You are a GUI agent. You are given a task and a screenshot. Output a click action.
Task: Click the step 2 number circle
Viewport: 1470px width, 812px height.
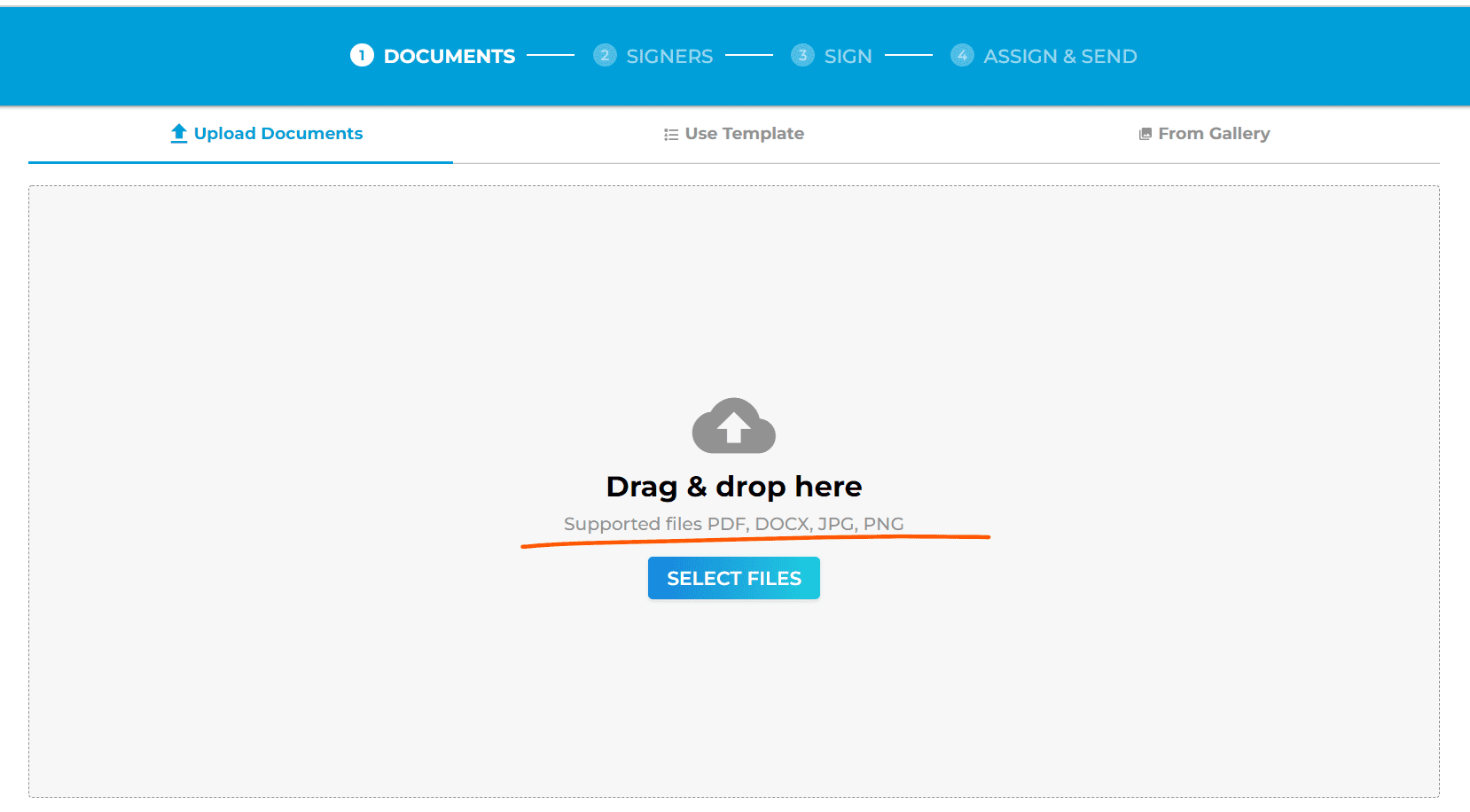pos(605,55)
